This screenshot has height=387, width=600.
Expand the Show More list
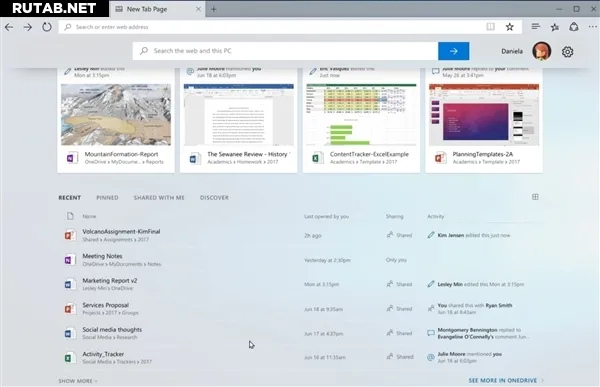click(x=78, y=381)
